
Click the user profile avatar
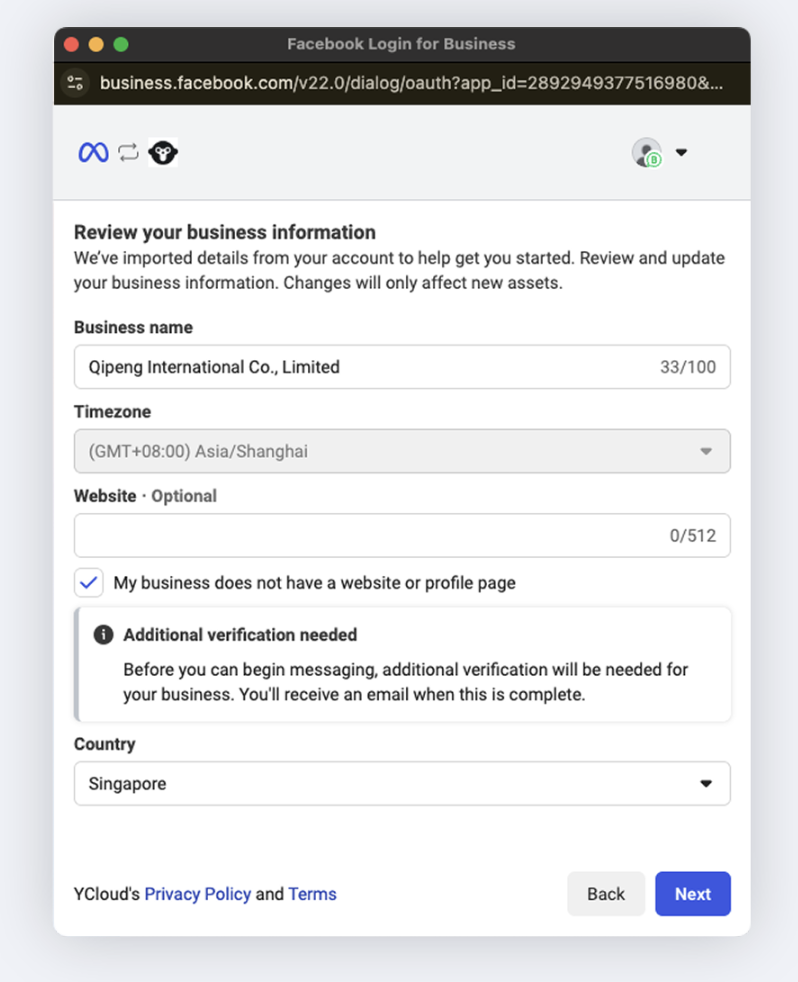(x=647, y=152)
